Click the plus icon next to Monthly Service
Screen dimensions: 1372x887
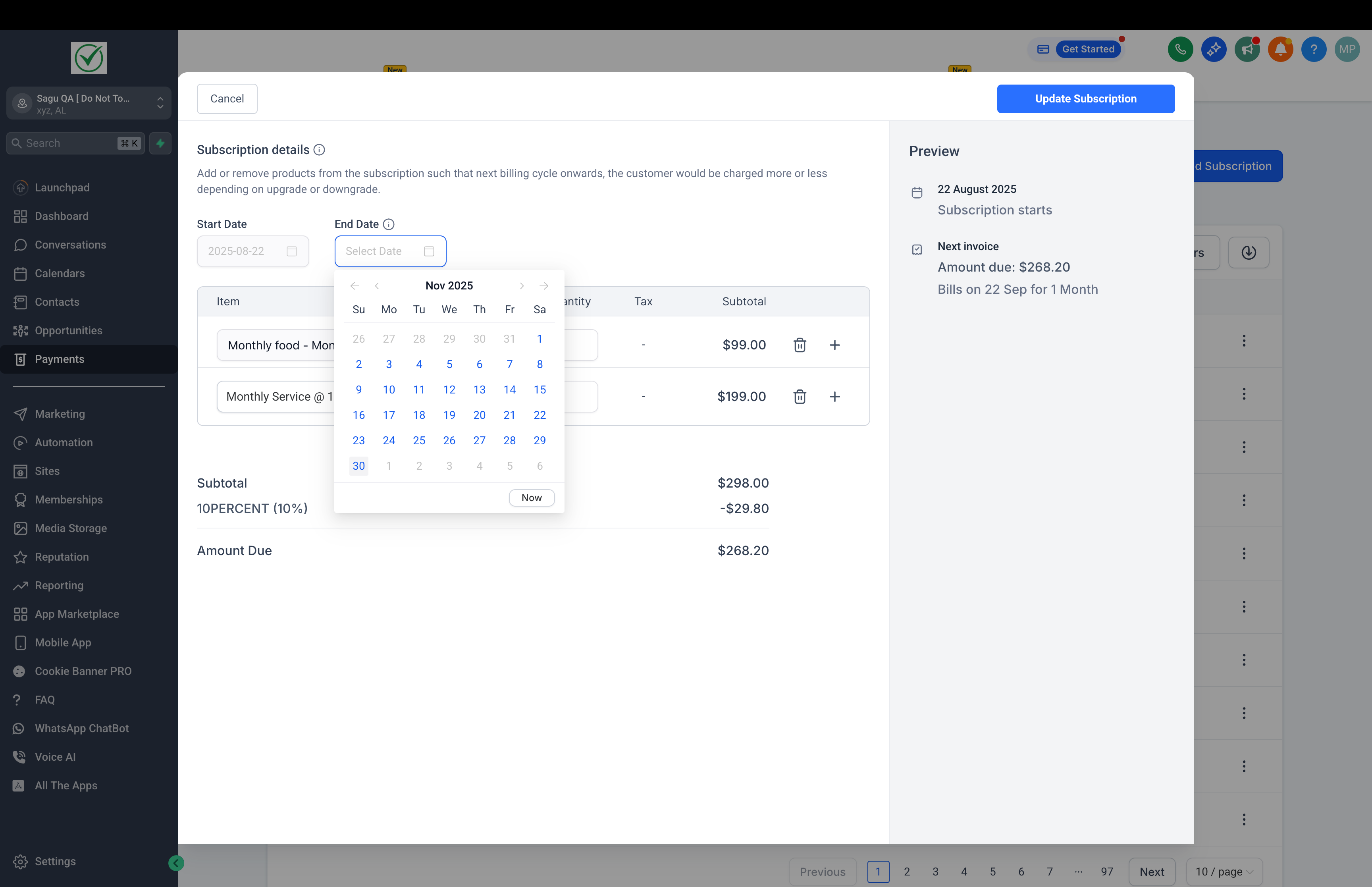(835, 396)
